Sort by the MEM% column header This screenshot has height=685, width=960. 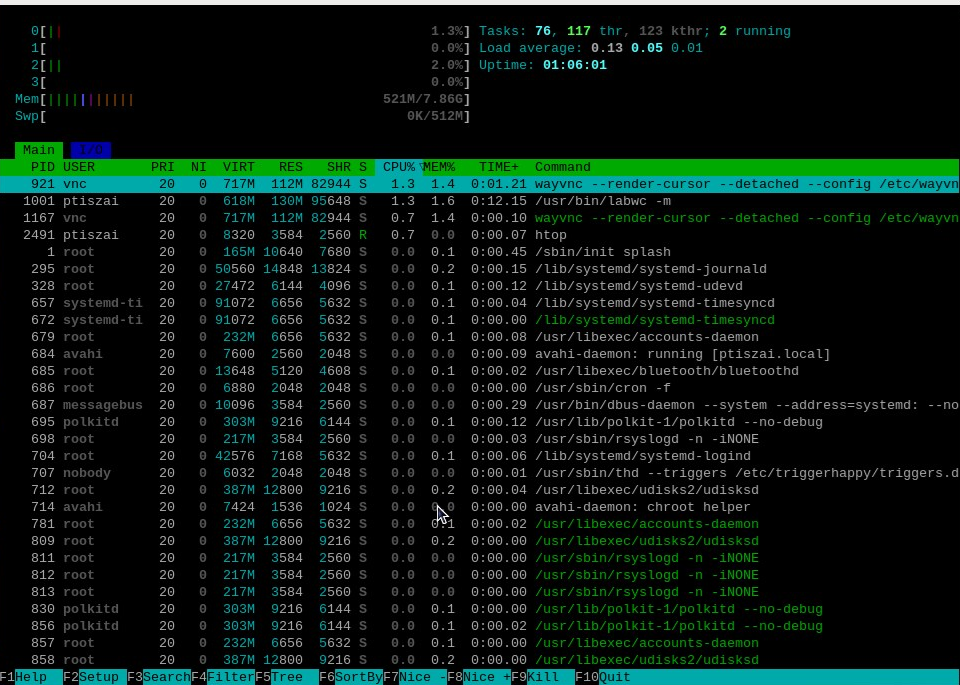[439, 167]
